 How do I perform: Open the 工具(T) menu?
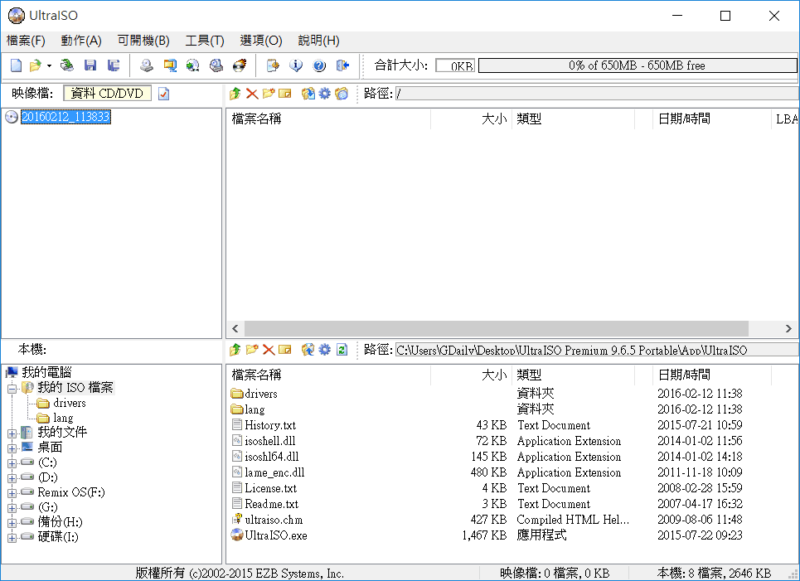pos(205,40)
